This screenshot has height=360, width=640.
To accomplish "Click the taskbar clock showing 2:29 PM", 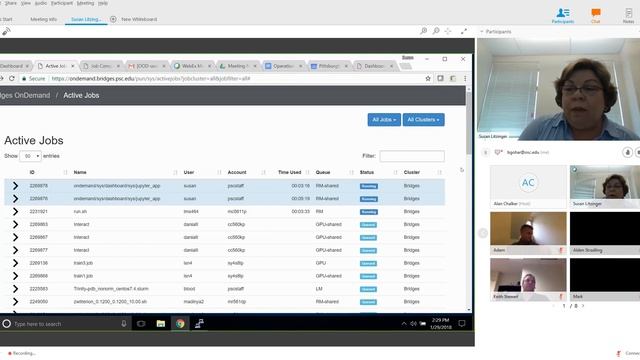I will click(440, 324).
